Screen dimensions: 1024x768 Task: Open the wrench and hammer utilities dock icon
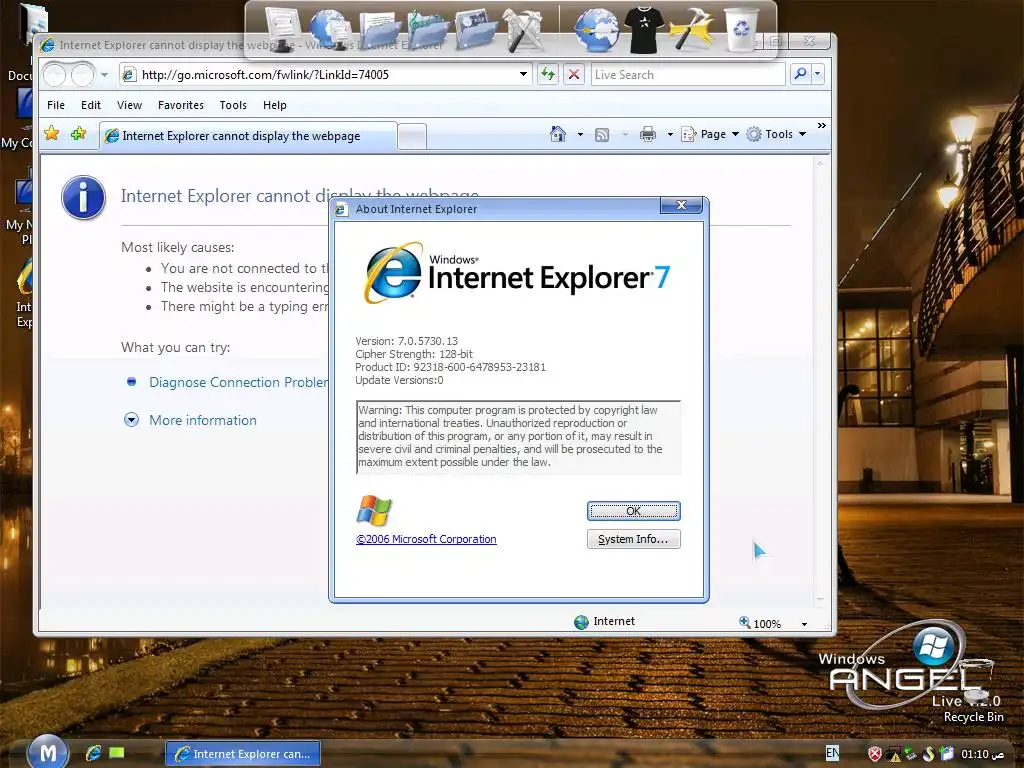[524, 29]
